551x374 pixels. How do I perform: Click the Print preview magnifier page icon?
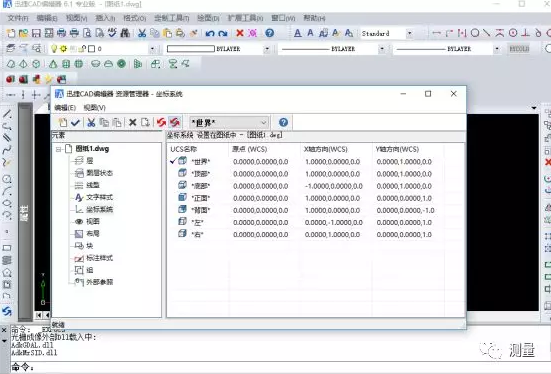[x=87, y=33]
